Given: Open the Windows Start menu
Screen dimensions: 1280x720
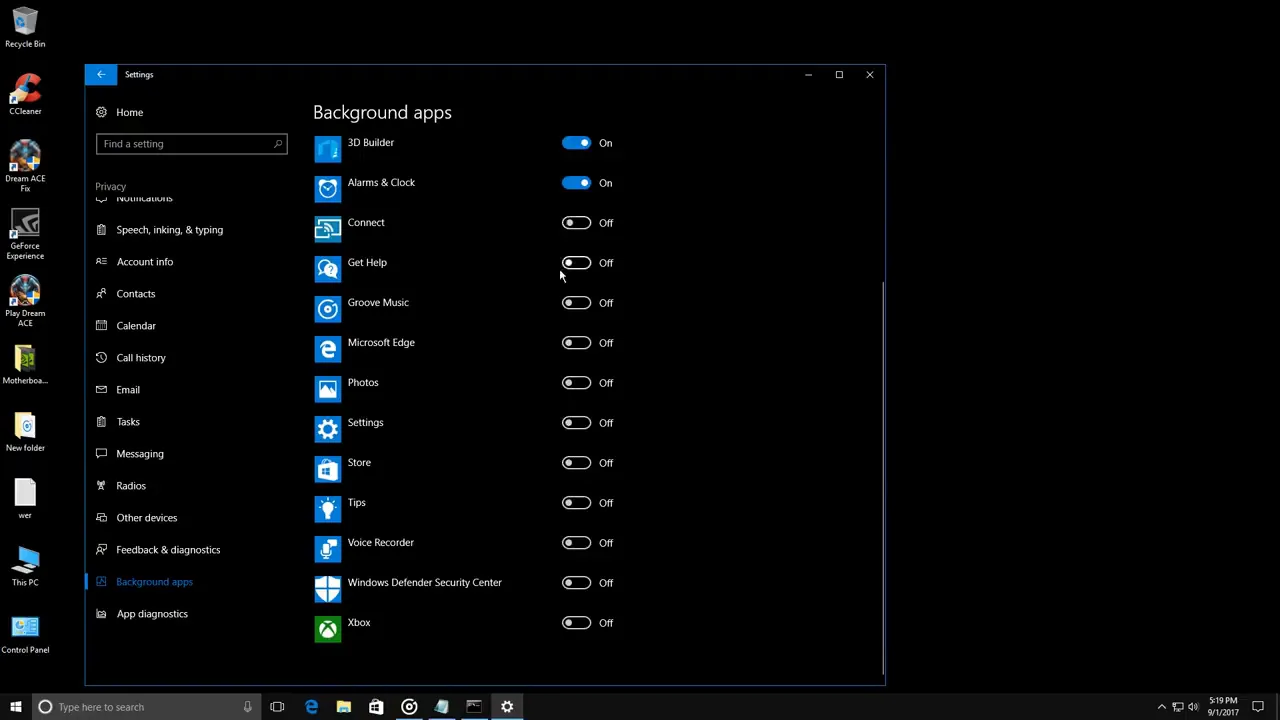Looking at the screenshot, I should click(x=15, y=707).
